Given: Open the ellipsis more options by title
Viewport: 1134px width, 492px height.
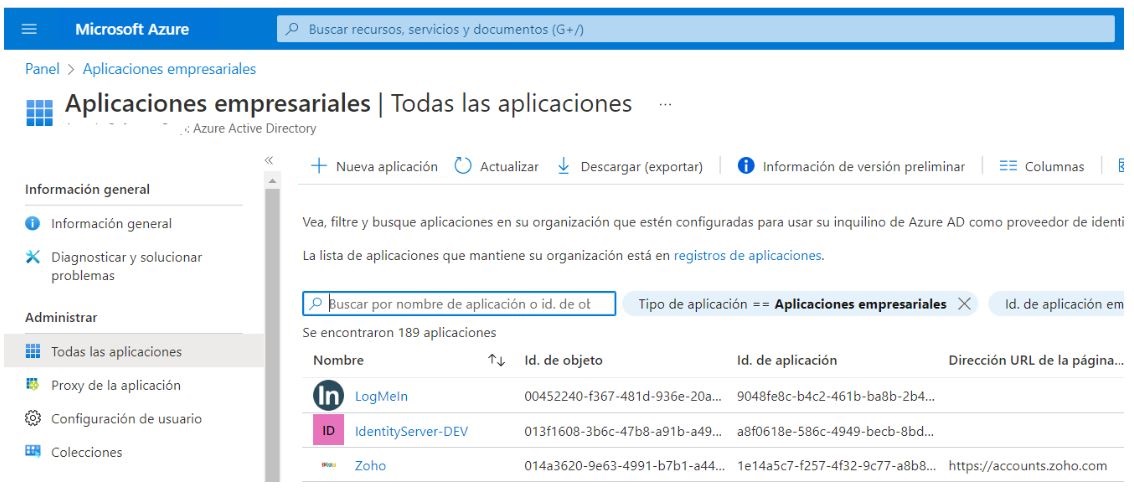Looking at the screenshot, I should 665,104.
